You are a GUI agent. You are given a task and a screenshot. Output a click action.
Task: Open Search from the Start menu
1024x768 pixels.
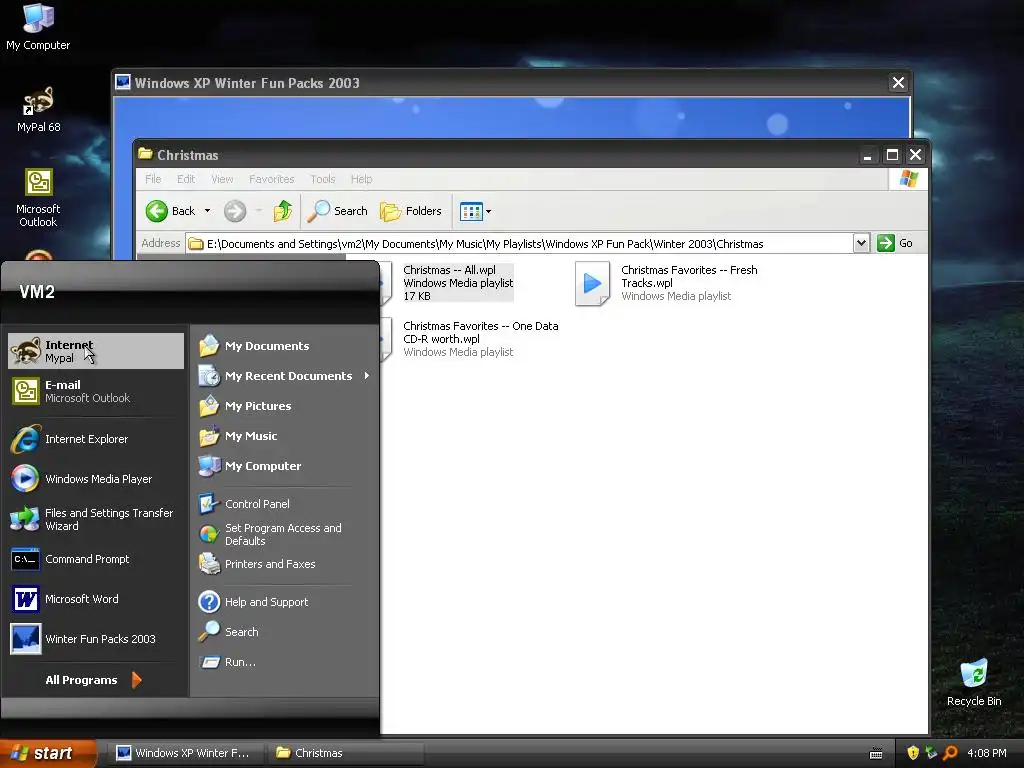click(285, 632)
